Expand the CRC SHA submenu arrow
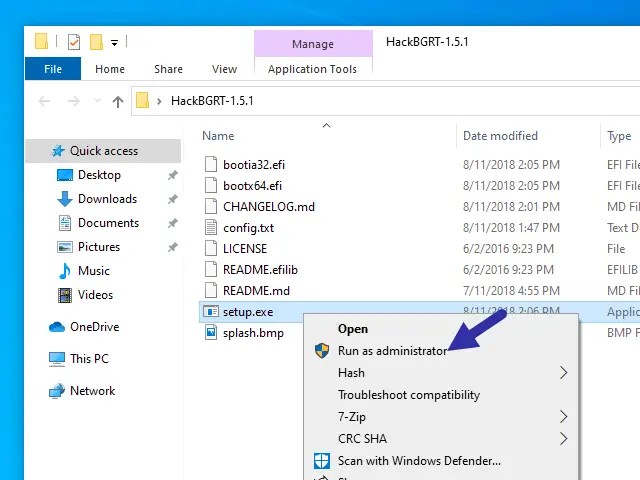Image resolution: width=640 pixels, height=480 pixels. pyautogui.click(x=564, y=439)
